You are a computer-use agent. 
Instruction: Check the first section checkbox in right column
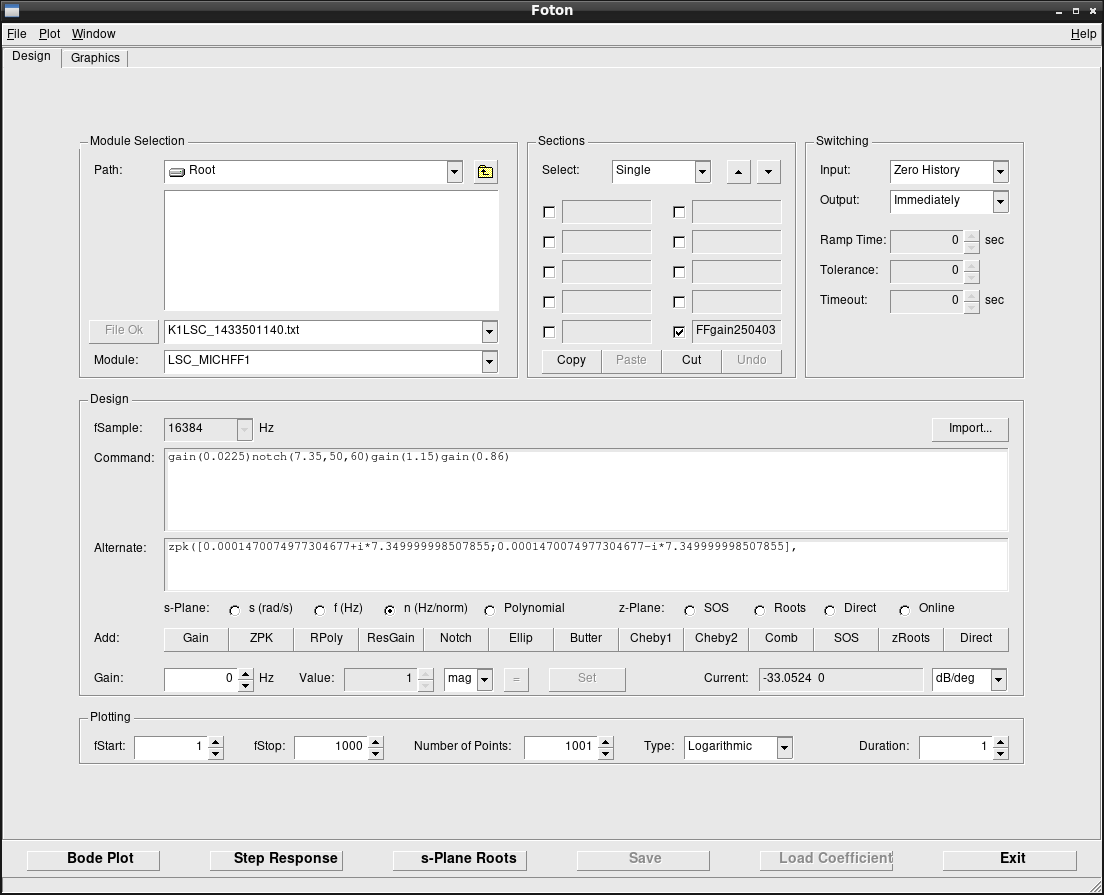(x=679, y=212)
